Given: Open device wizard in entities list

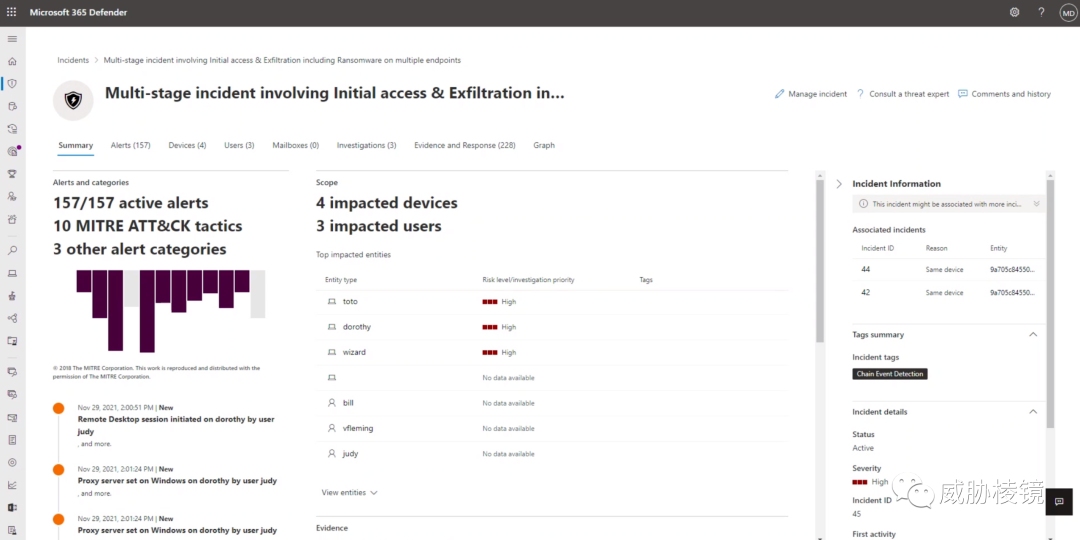Looking at the screenshot, I should [354, 352].
